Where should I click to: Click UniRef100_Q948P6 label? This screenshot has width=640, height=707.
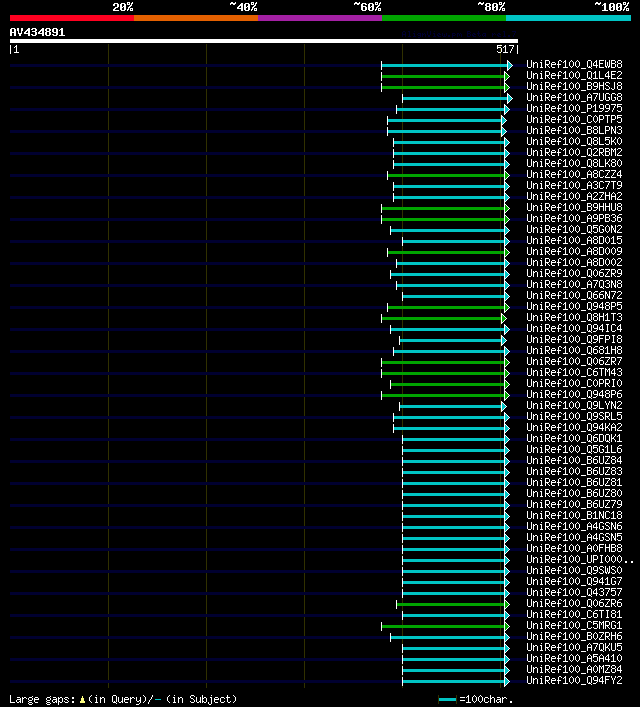pyautogui.click(x=574, y=395)
